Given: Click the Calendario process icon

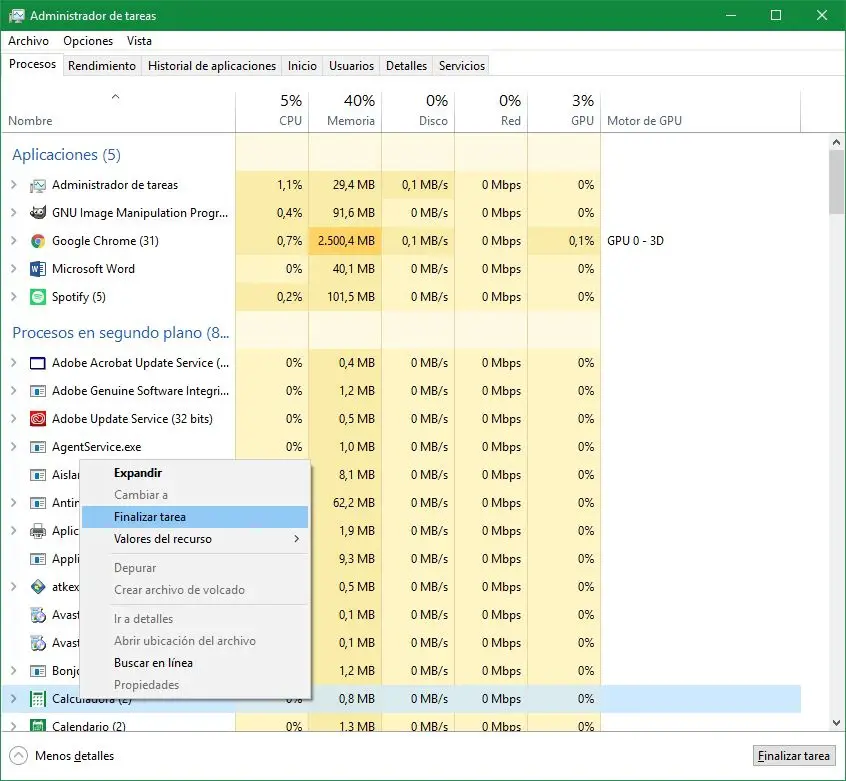Looking at the screenshot, I should click(x=38, y=727).
